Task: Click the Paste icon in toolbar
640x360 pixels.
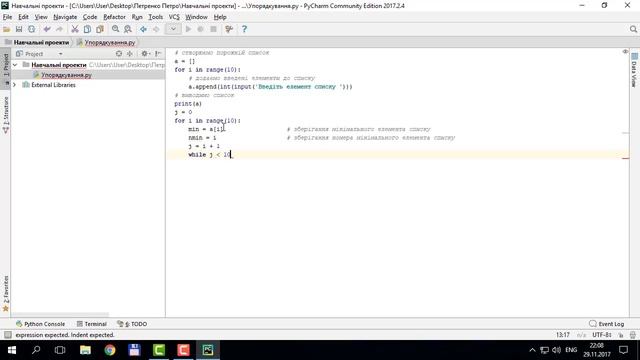Action: tap(100, 29)
